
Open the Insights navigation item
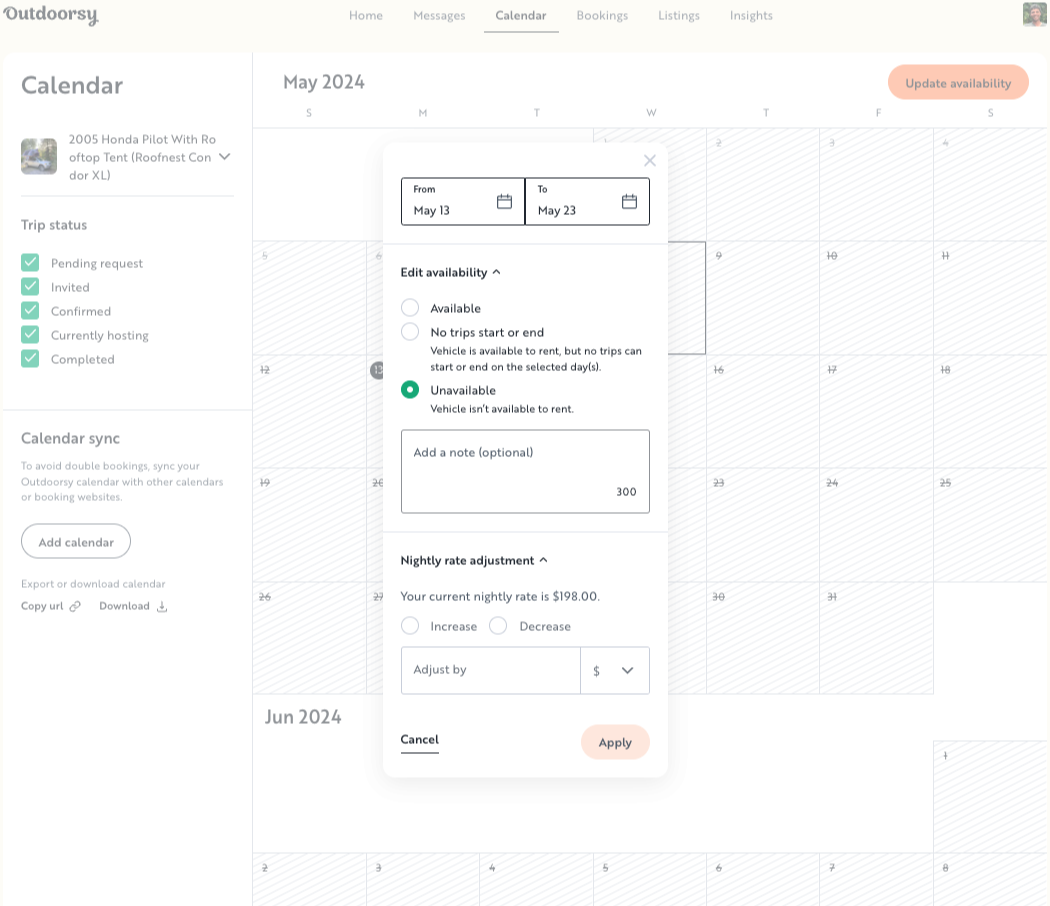point(751,15)
